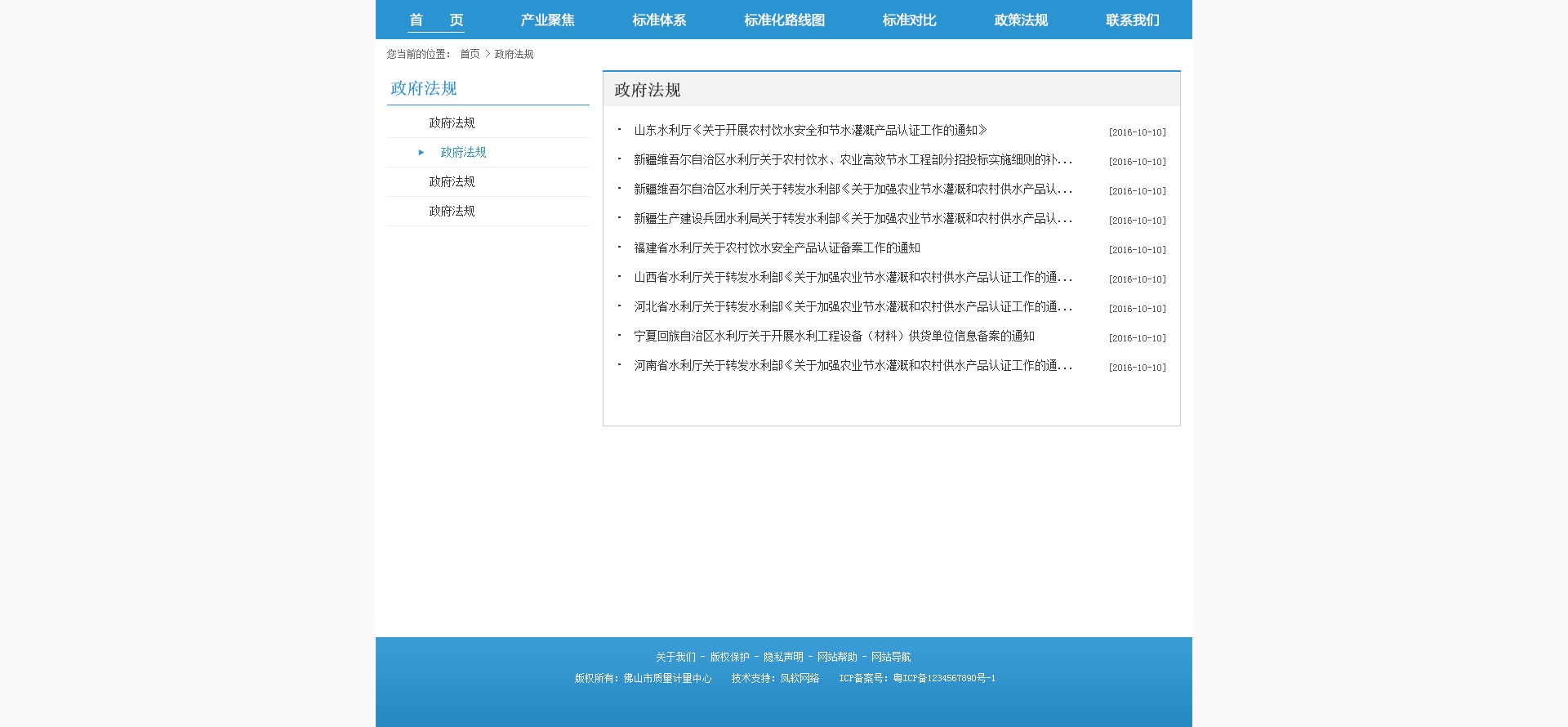This screenshot has width=1568, height=727.
Task: Click the 首页 breadcrumb link
Action: click(x=470, y=55)
